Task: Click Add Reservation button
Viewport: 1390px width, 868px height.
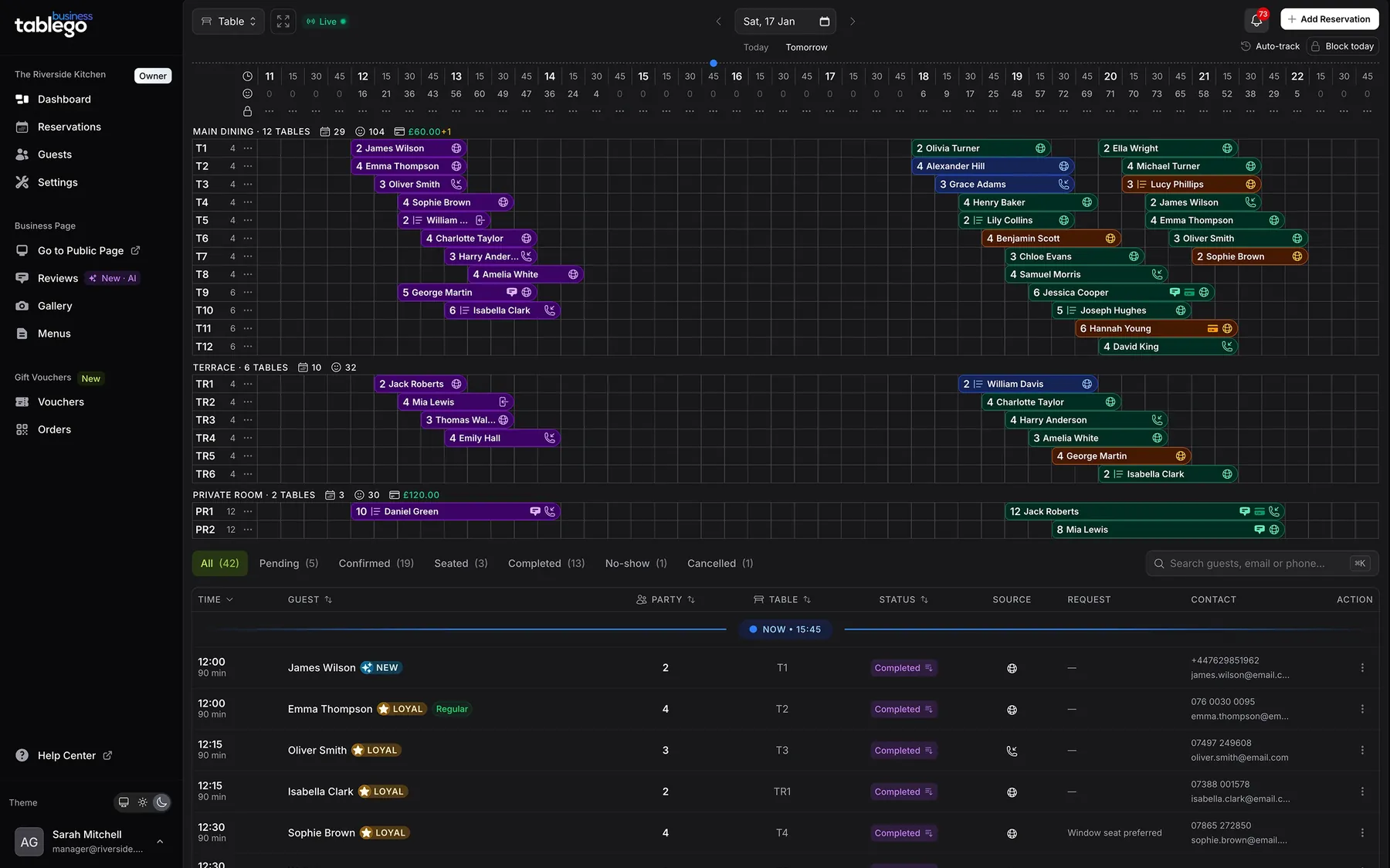Action: pyautogui.click(x=1329, y=19)
